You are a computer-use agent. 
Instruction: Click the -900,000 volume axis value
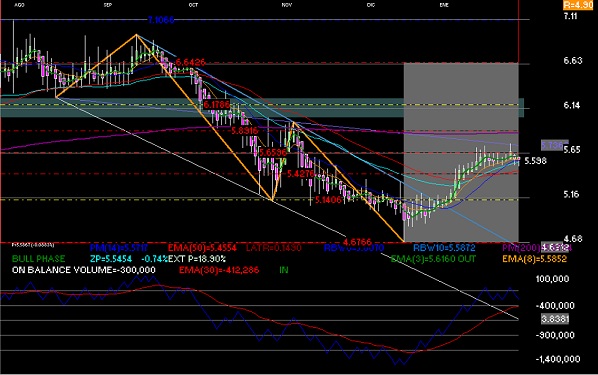point(555,335)
